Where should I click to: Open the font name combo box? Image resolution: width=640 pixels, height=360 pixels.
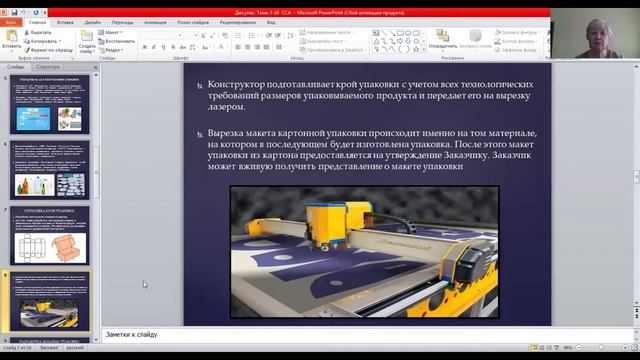[x=161, y=36]
